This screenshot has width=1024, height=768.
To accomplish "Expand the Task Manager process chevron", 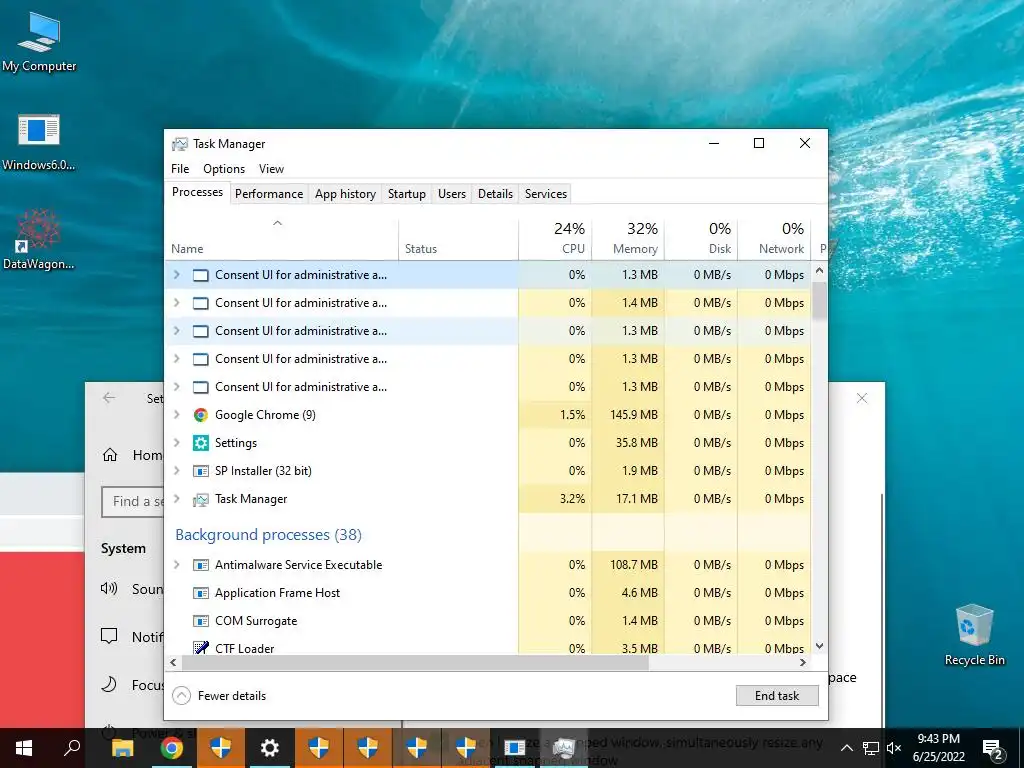I will (x=176, y=499).
